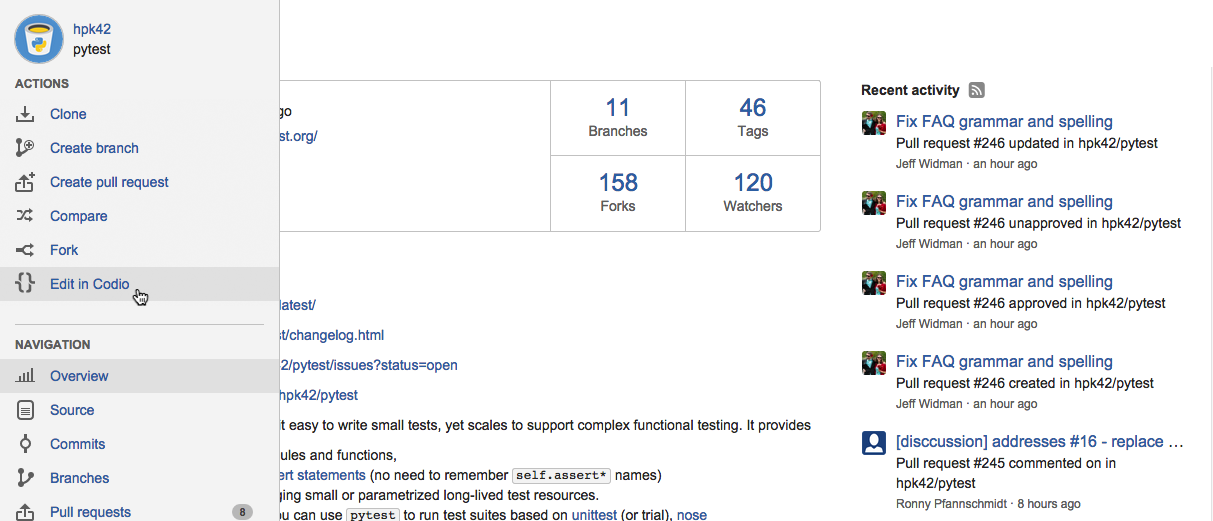The image size is (1213, 521).
Task: Click the Edit in Codio braces icon
Action: pos(26,284)
